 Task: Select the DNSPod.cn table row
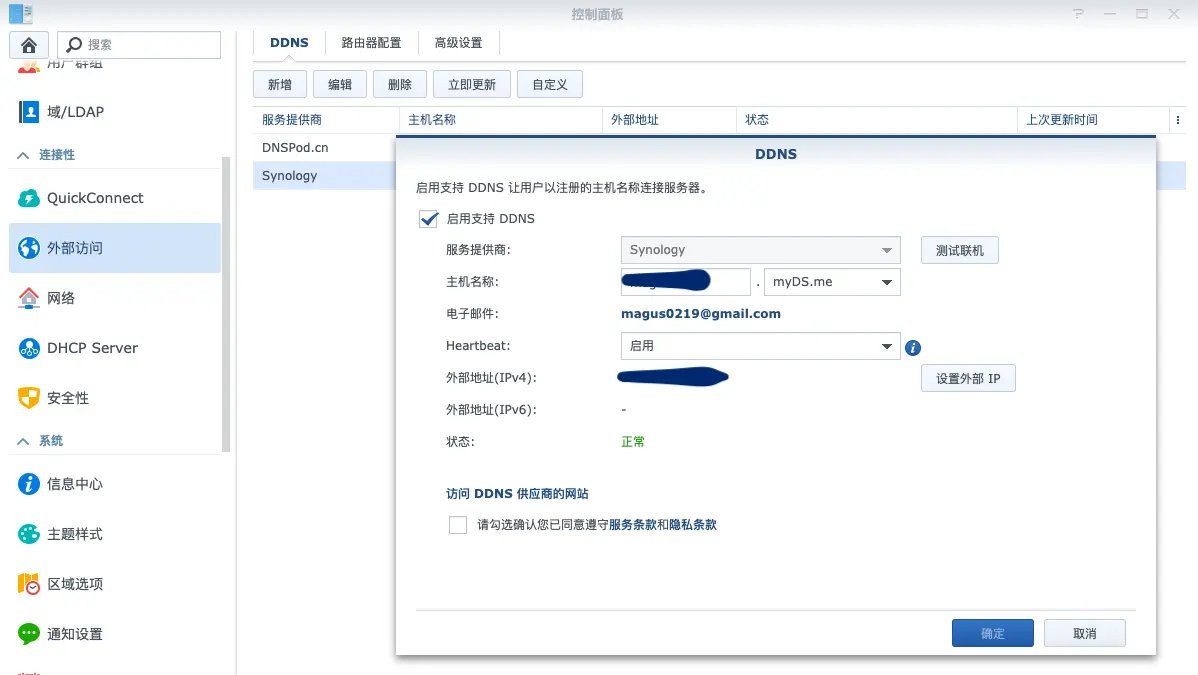pyautogui.click(x=325, y=148)
